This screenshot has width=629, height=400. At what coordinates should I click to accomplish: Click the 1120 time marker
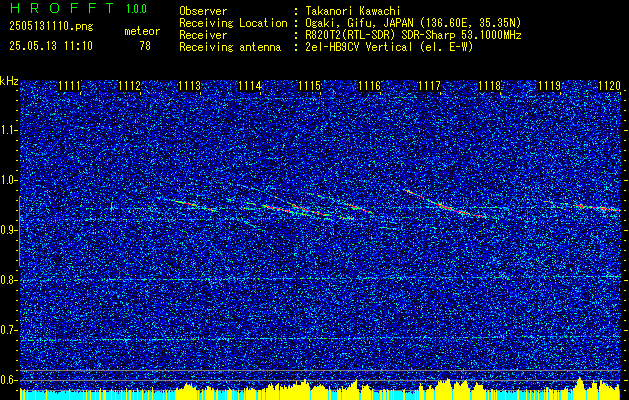609,86
